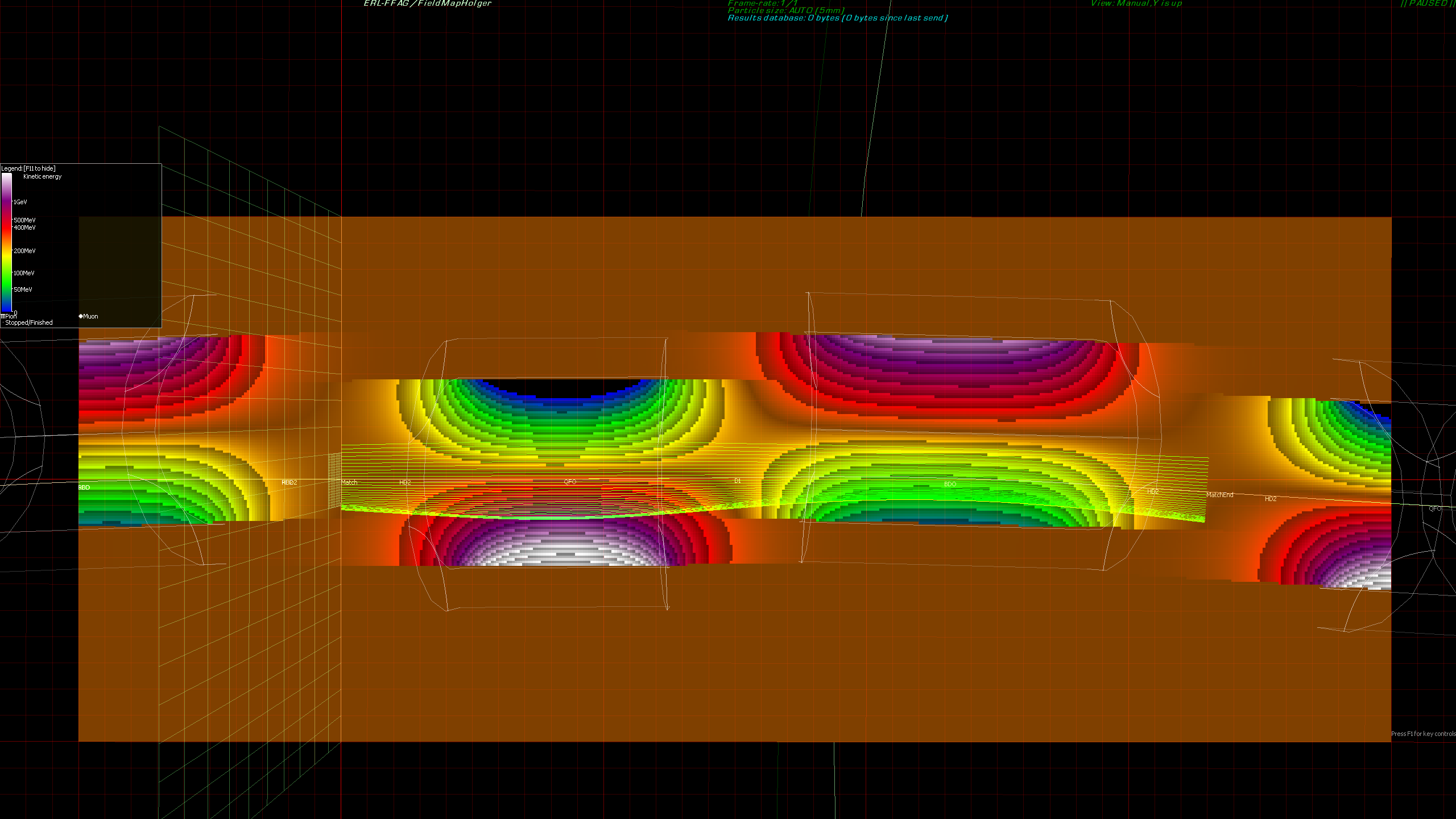Click the Frame-rate readout text
Viewport: 1456px width, 819px height.
click(762, 3)
